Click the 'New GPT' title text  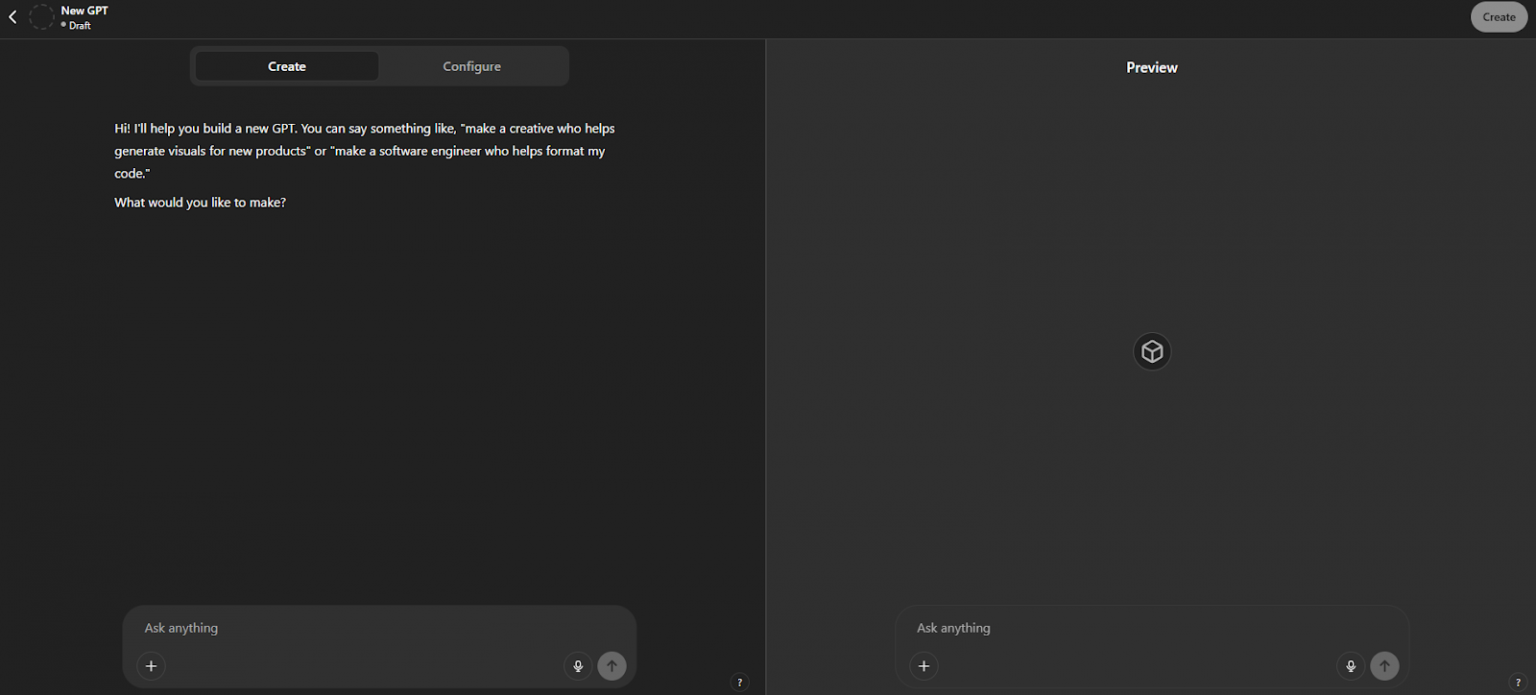84,11
